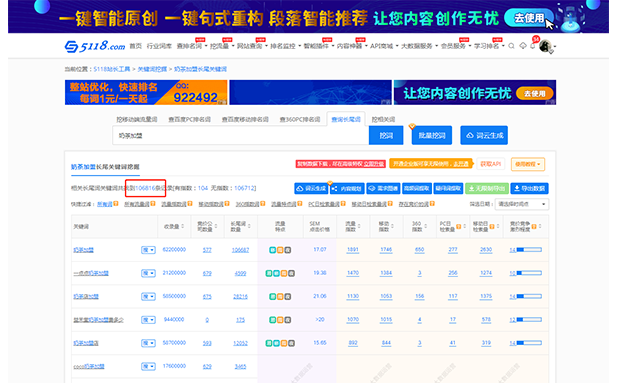
Task: Open the coco奶茶加盟 keyword link
Action: pos(89,366)
